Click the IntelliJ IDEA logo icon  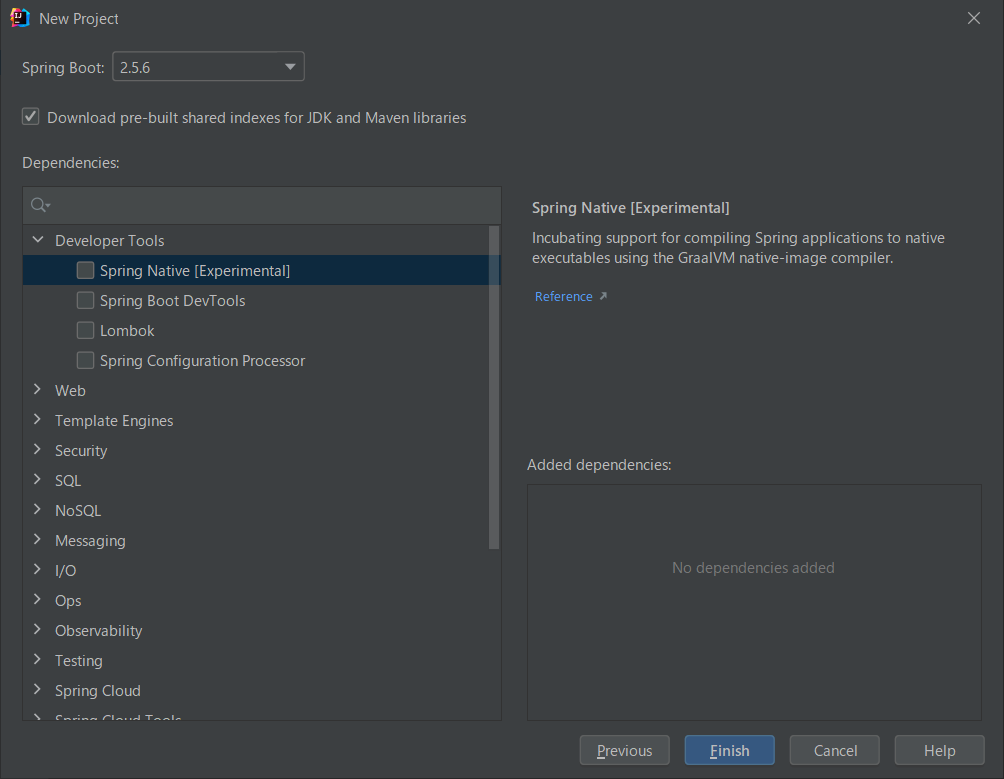[x=19, y=17]
